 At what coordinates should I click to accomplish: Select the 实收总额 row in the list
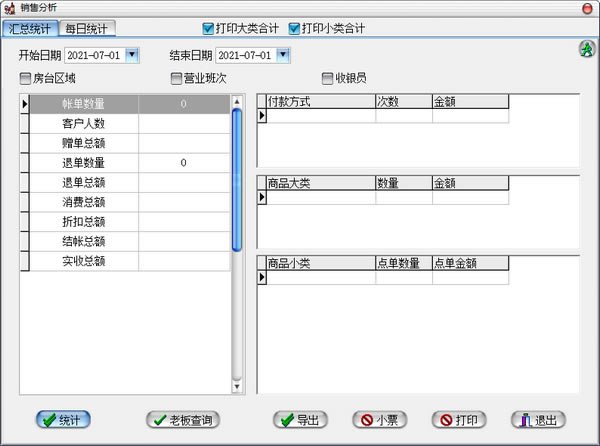83,261
